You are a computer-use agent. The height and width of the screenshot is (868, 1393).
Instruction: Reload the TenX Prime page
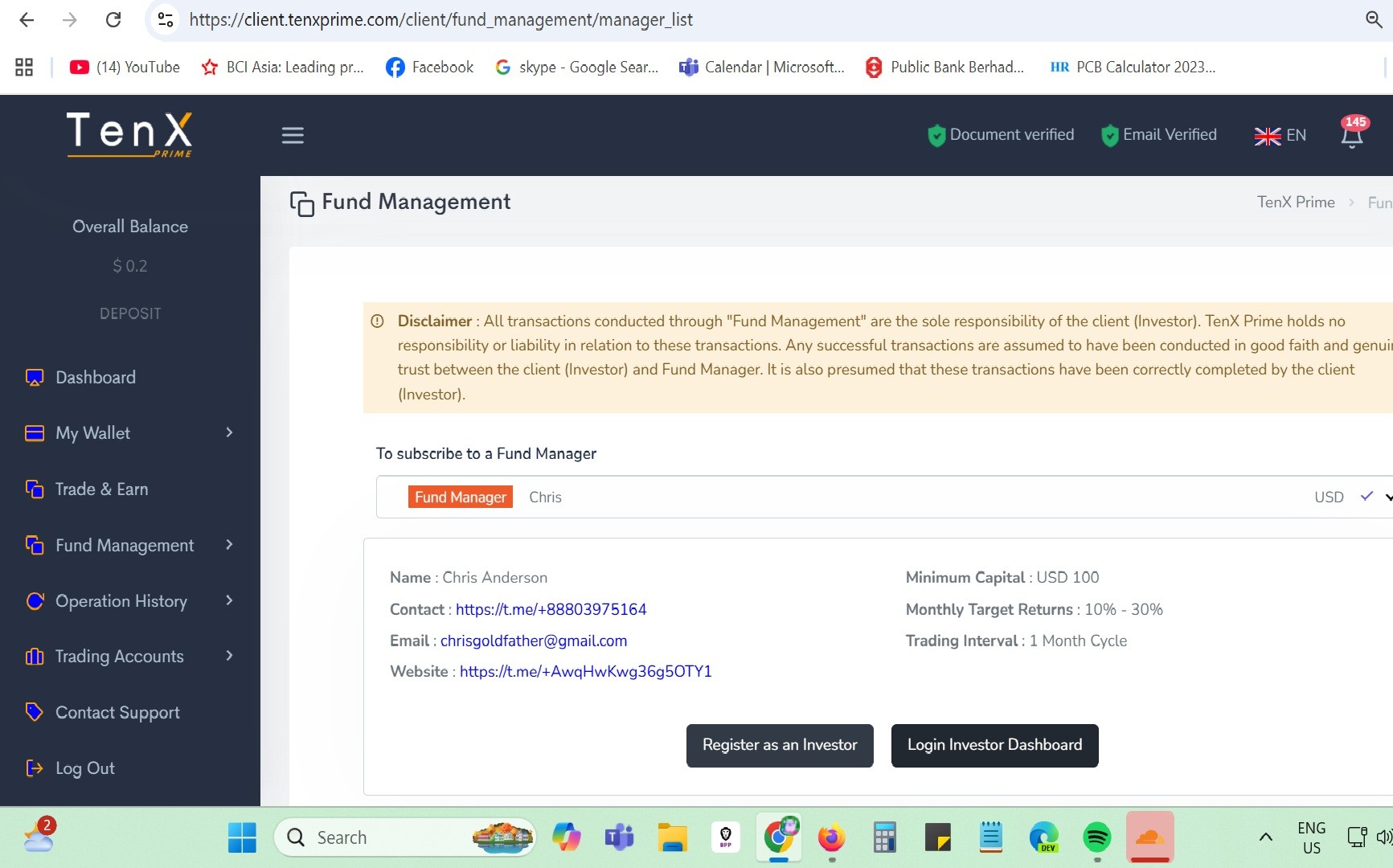pos(113,19)
